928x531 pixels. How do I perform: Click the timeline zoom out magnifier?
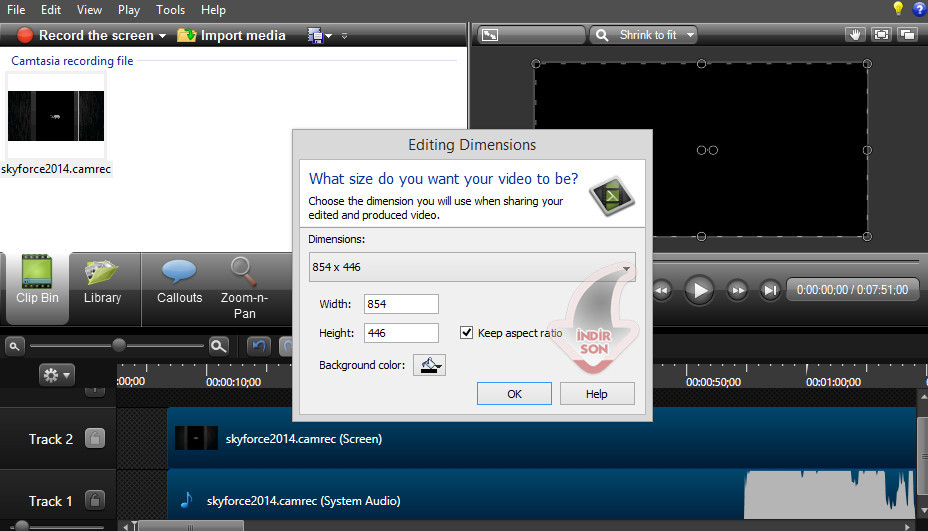14,346
